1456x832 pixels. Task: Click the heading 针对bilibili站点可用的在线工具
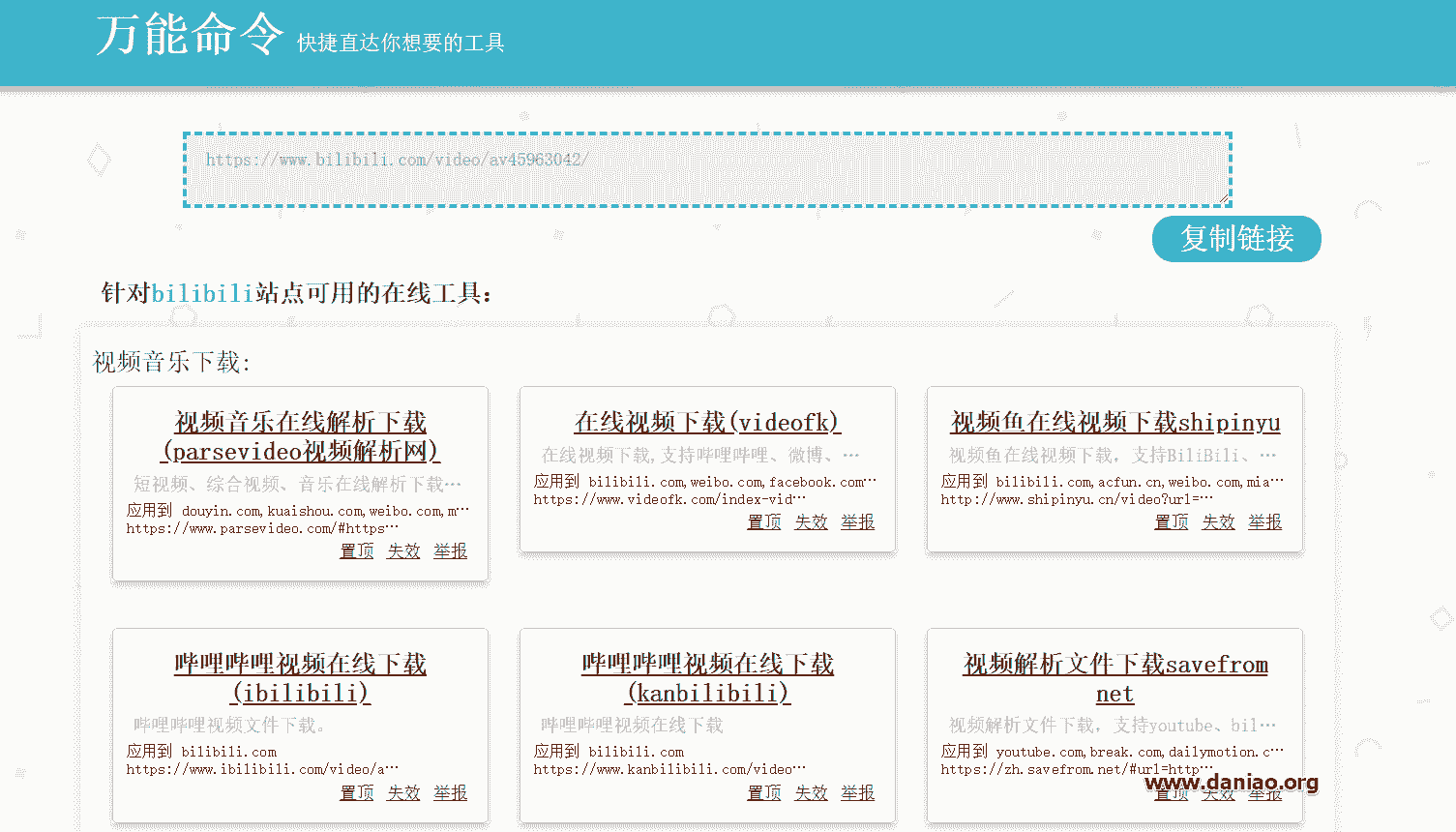pyautogui.click(x=297, y=293)
